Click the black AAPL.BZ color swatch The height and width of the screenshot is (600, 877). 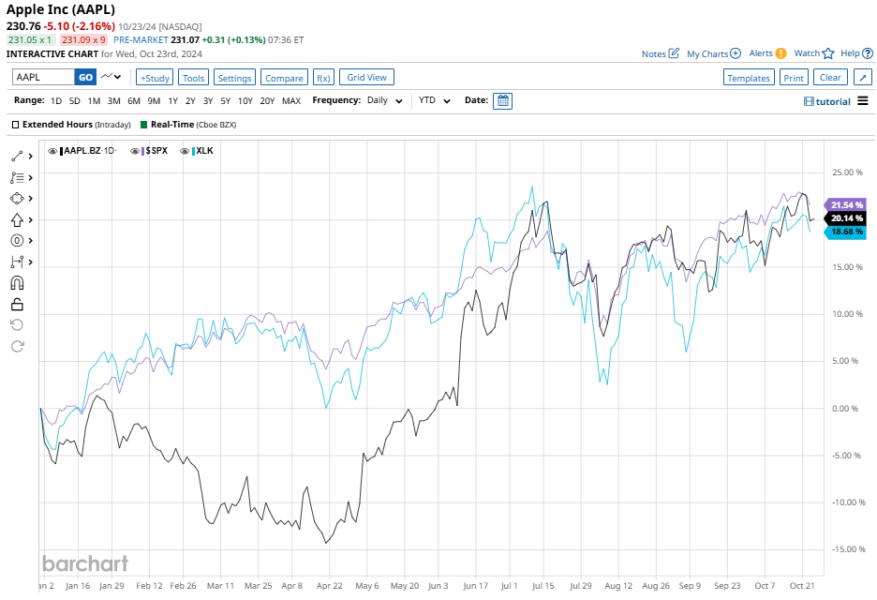click(61, 151)
